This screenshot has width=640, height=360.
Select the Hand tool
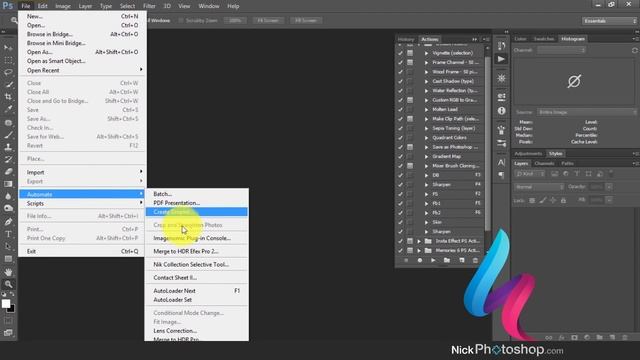tap(8, 272)
